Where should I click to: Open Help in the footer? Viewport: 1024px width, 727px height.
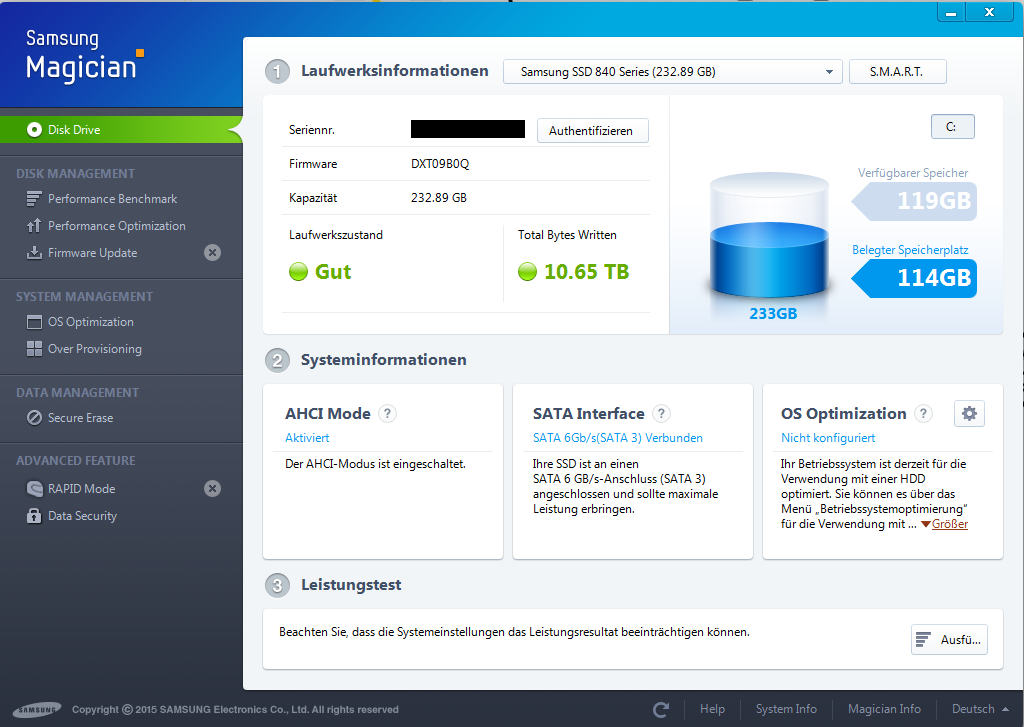coord(712,709)
